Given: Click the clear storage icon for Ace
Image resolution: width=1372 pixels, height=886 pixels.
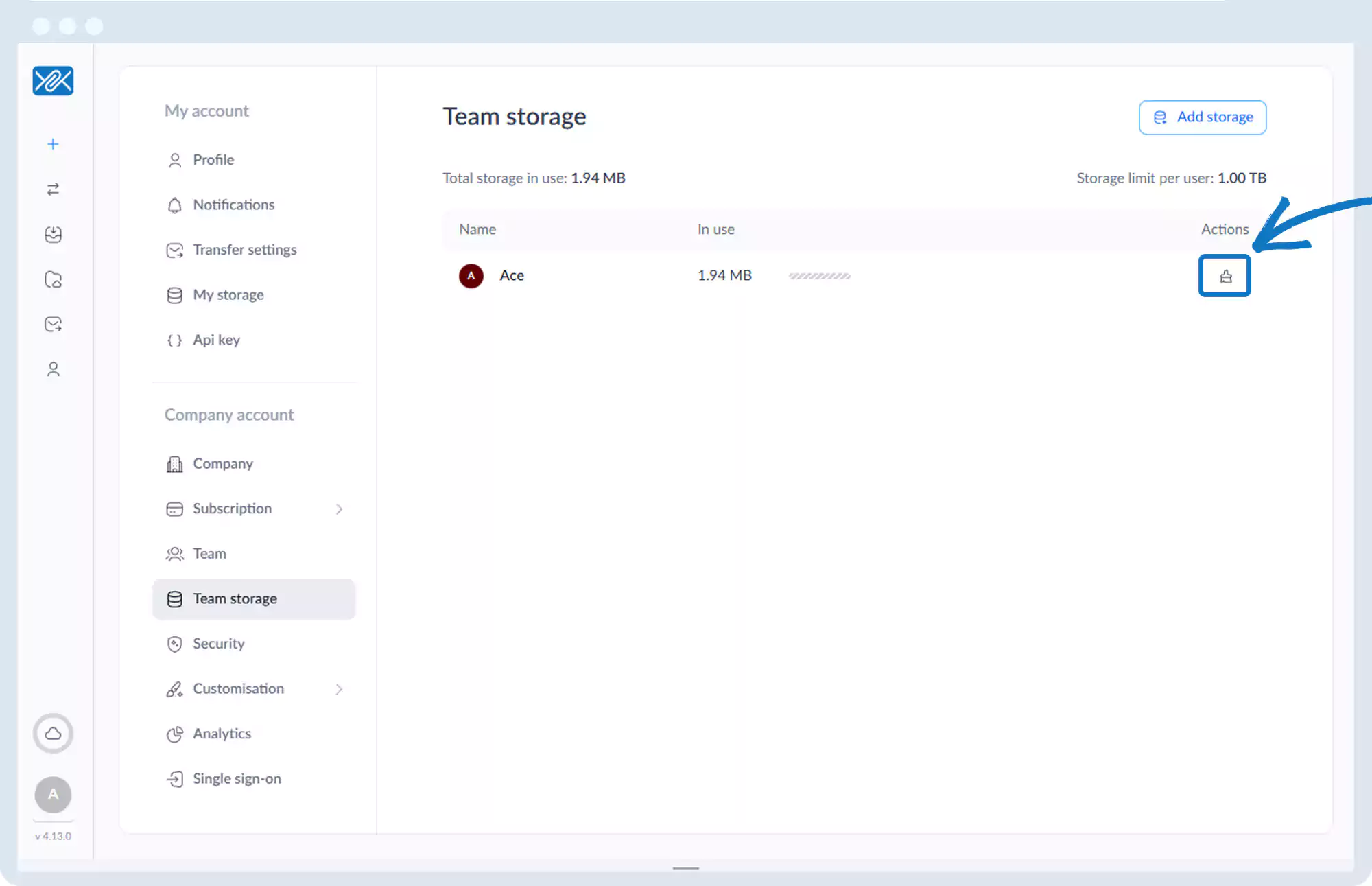Looking at the screenshot, I should pos(1225,276).
